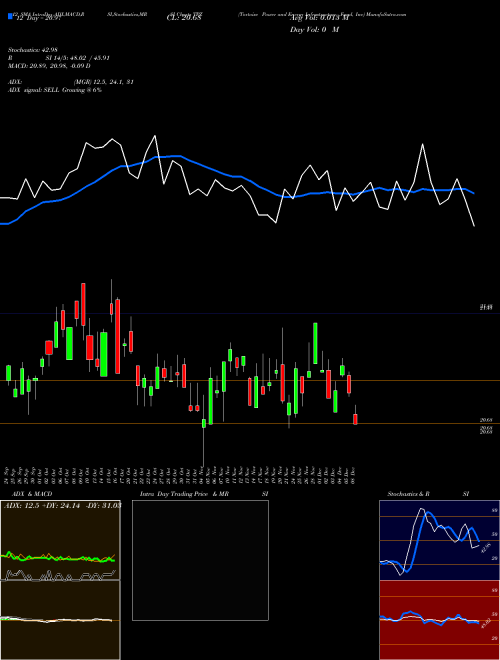Click 'ADX signal: SELL Growing @ 6%' text
The height and width of the screenshot is (660, 500).
[x=55, y=90]
